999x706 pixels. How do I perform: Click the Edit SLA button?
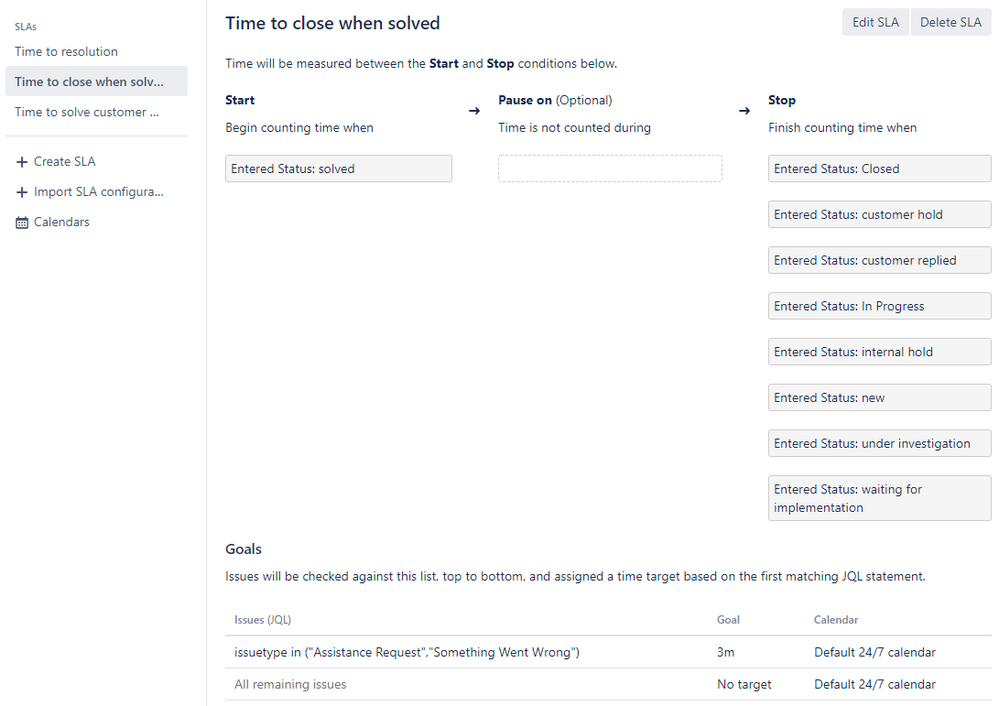click(x=875, y=22)
